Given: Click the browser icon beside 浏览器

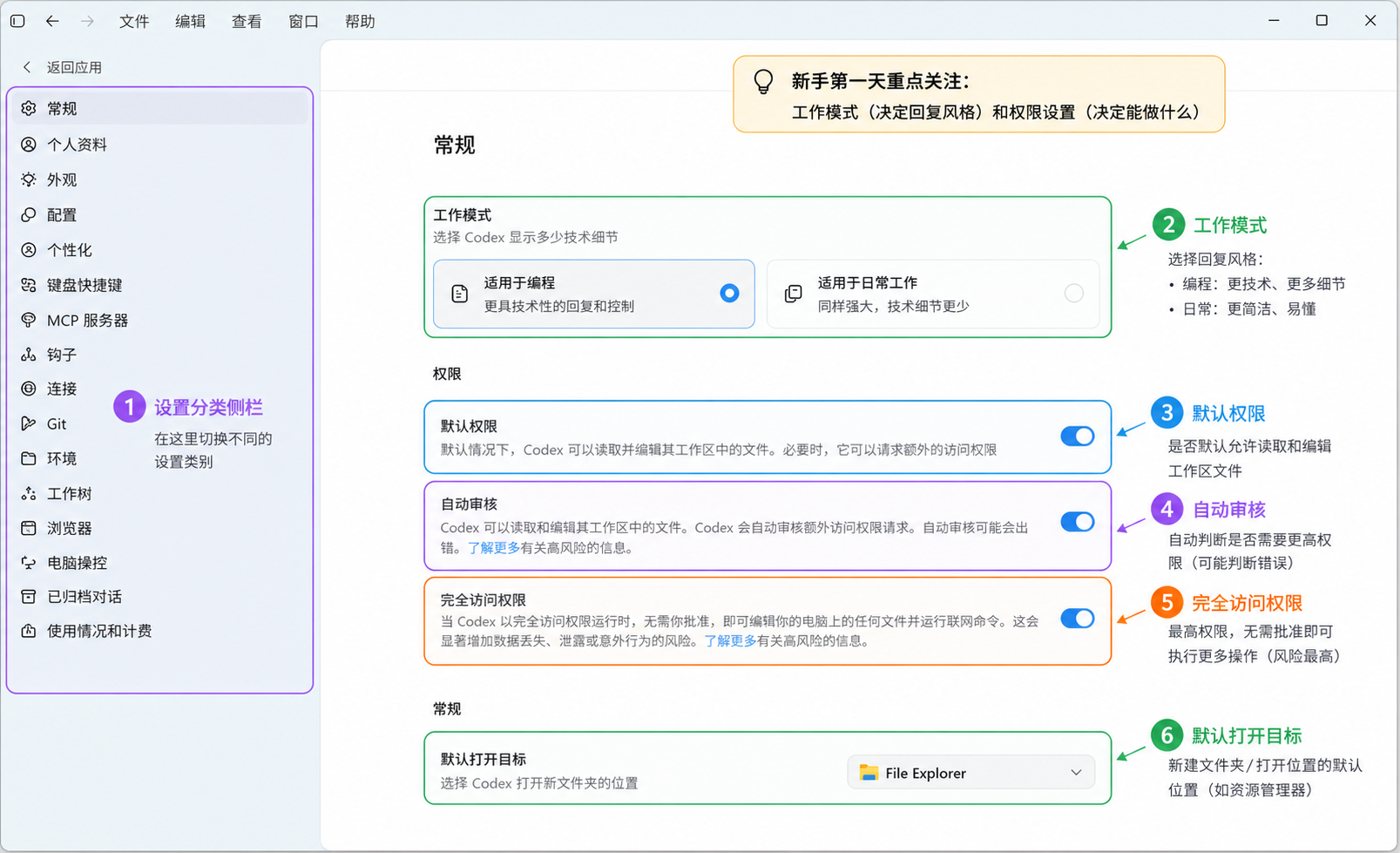Looking at the screenshot, I should (x=29, y=528).
